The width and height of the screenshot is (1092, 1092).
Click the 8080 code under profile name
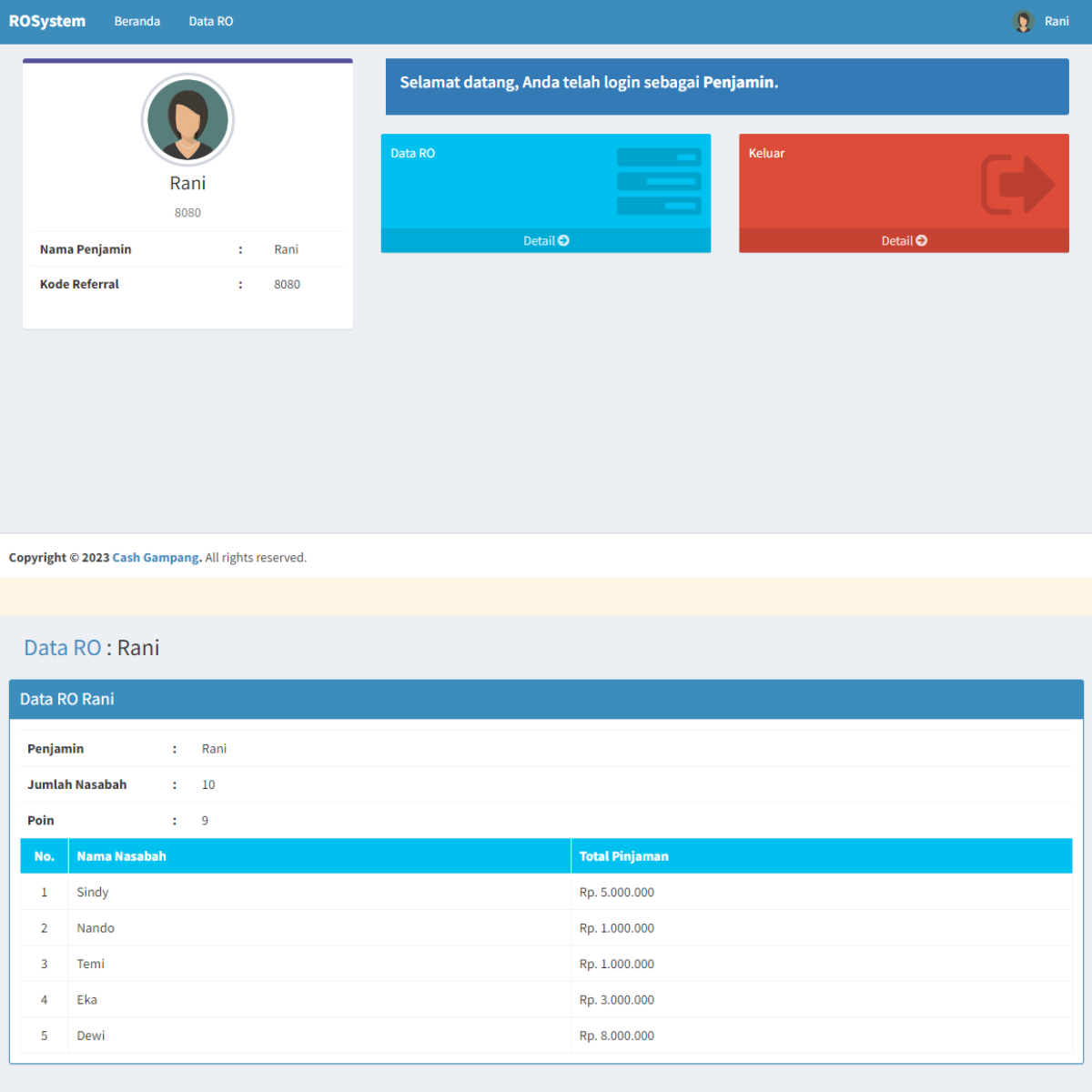[188, 213]
